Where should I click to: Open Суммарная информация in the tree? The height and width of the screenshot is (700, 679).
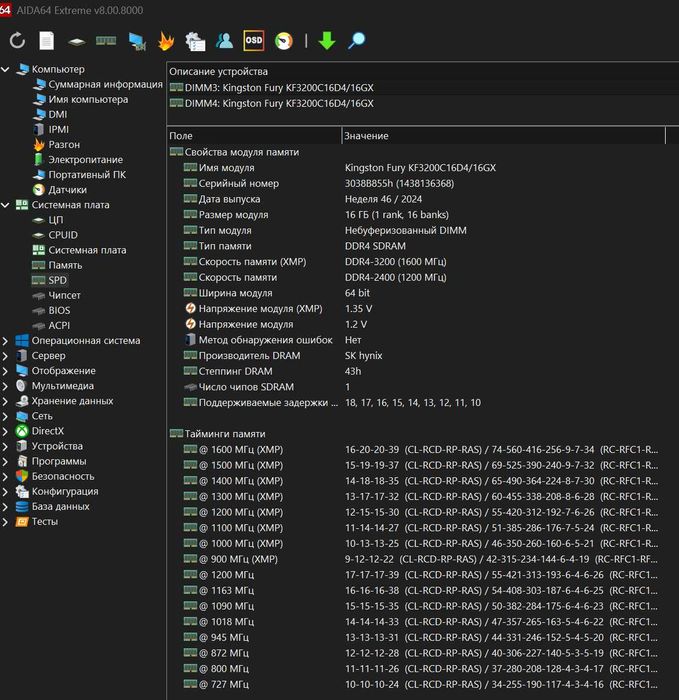[x=98, y=84]
